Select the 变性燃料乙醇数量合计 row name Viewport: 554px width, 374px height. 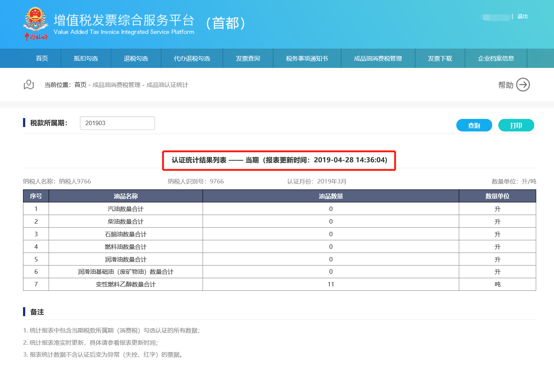[x=126, y=284]
